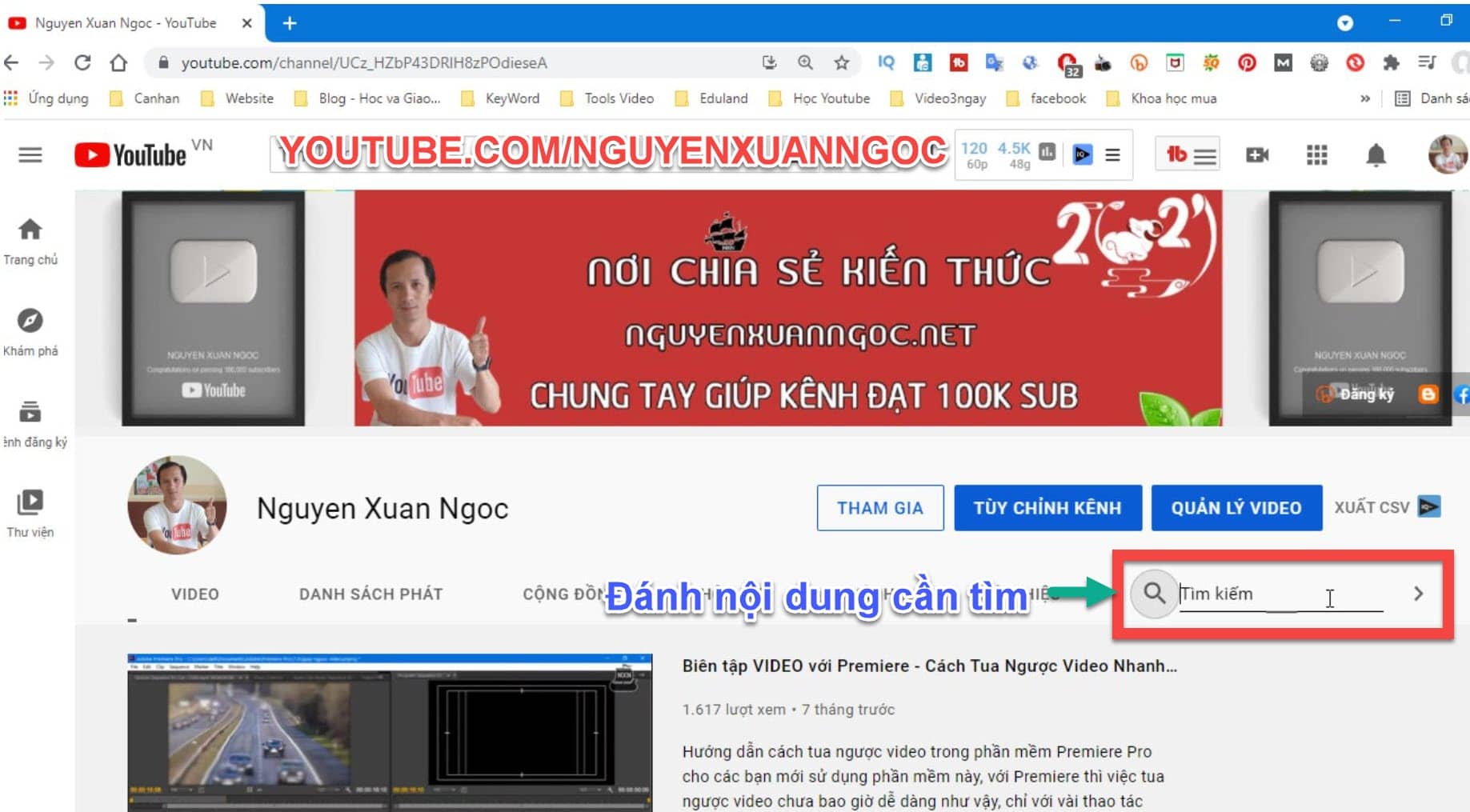Open Thư viện in sidebar
Viewport: 1470px width, 812px height.
pos(30,514)
